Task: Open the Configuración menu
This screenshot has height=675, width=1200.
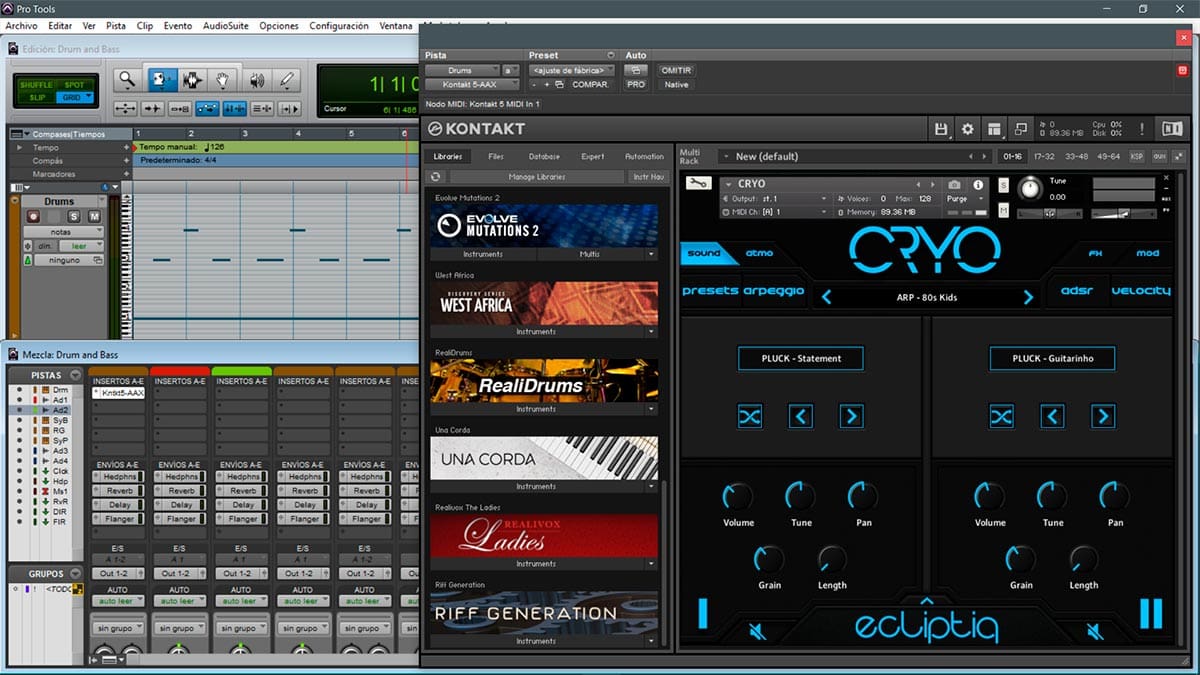Action: point(339,25)
